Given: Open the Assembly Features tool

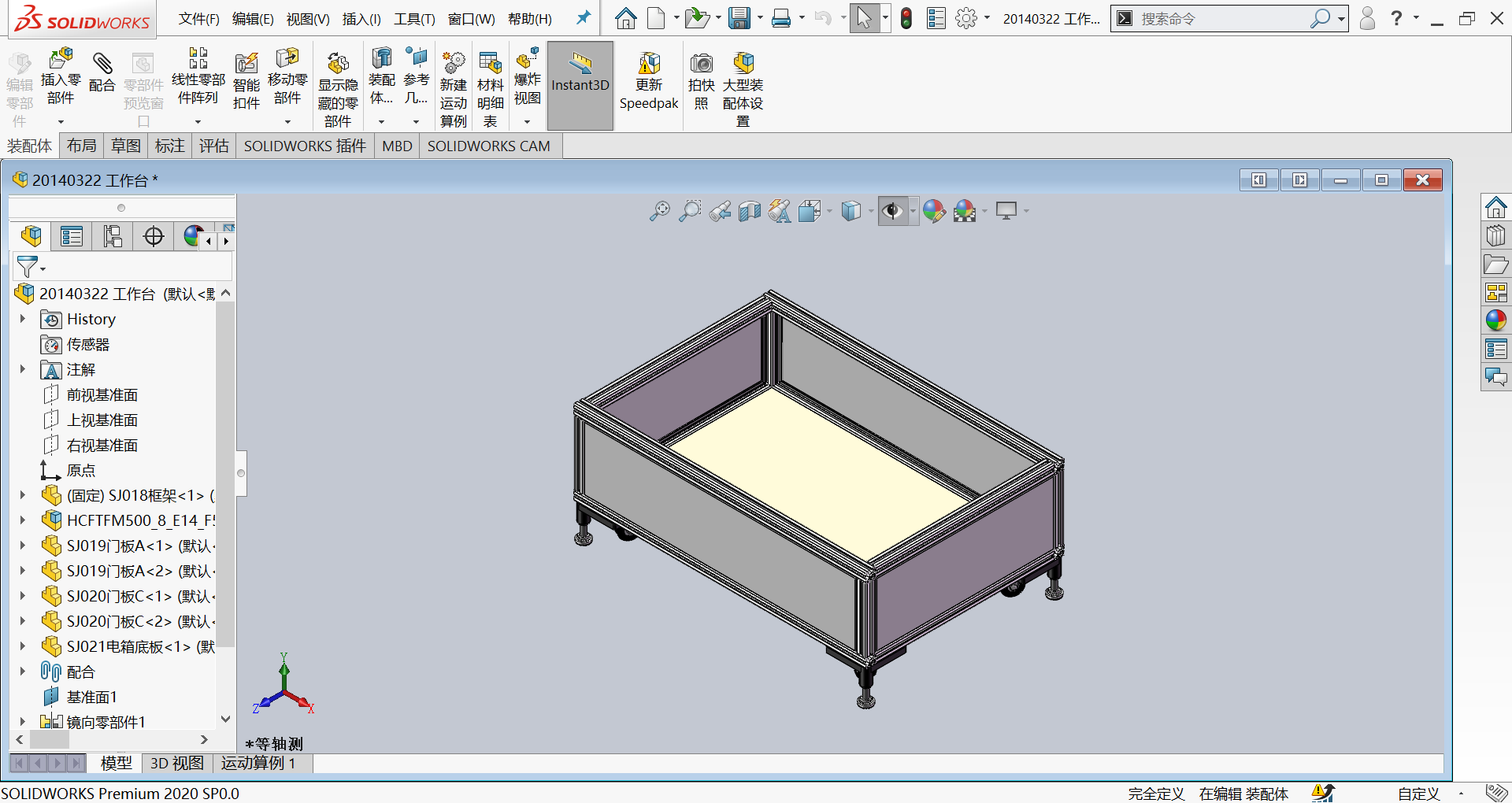Looking at the screenshot, I should coord(382,77).
